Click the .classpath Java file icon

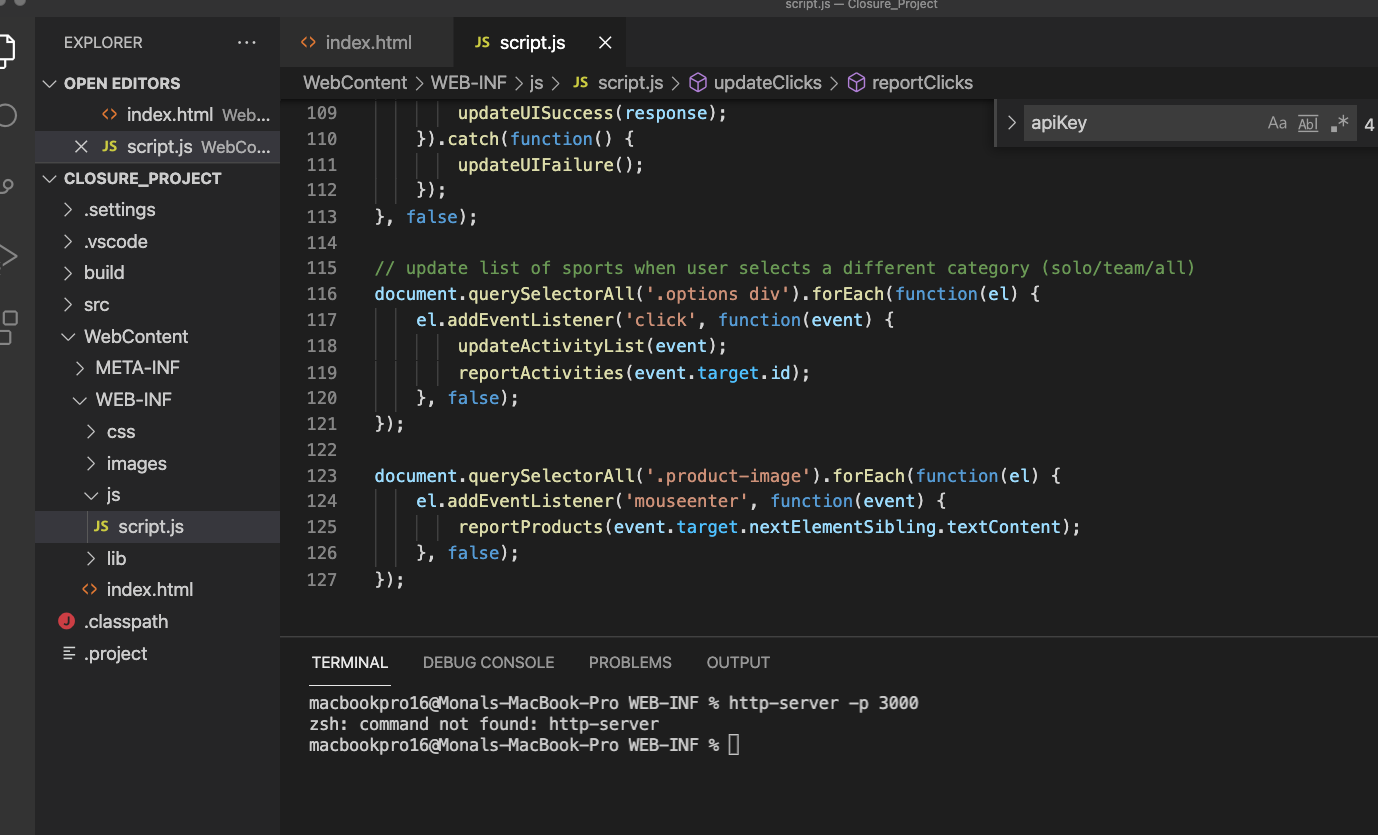[x=66, y=621]
